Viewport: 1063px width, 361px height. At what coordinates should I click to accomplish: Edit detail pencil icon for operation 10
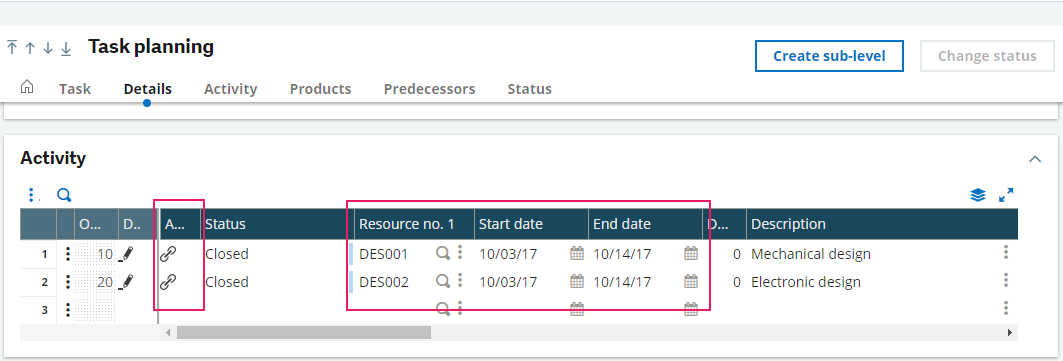[x=126, y=254]
